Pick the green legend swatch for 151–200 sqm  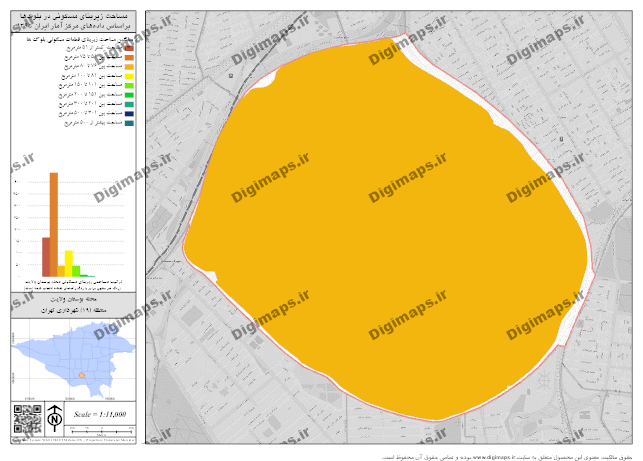pos(129,95)
